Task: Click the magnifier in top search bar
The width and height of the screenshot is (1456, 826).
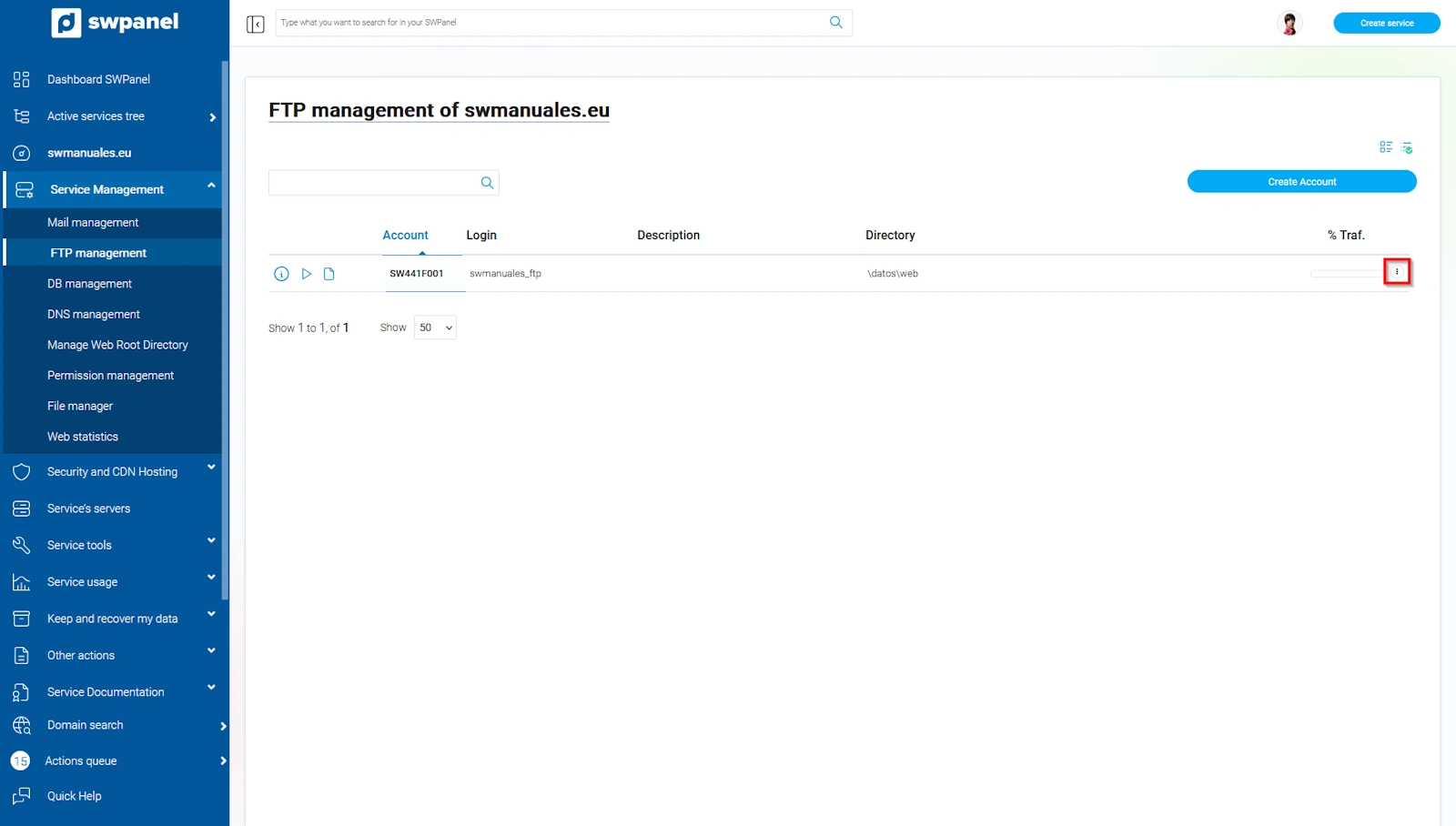Action: 835,23
